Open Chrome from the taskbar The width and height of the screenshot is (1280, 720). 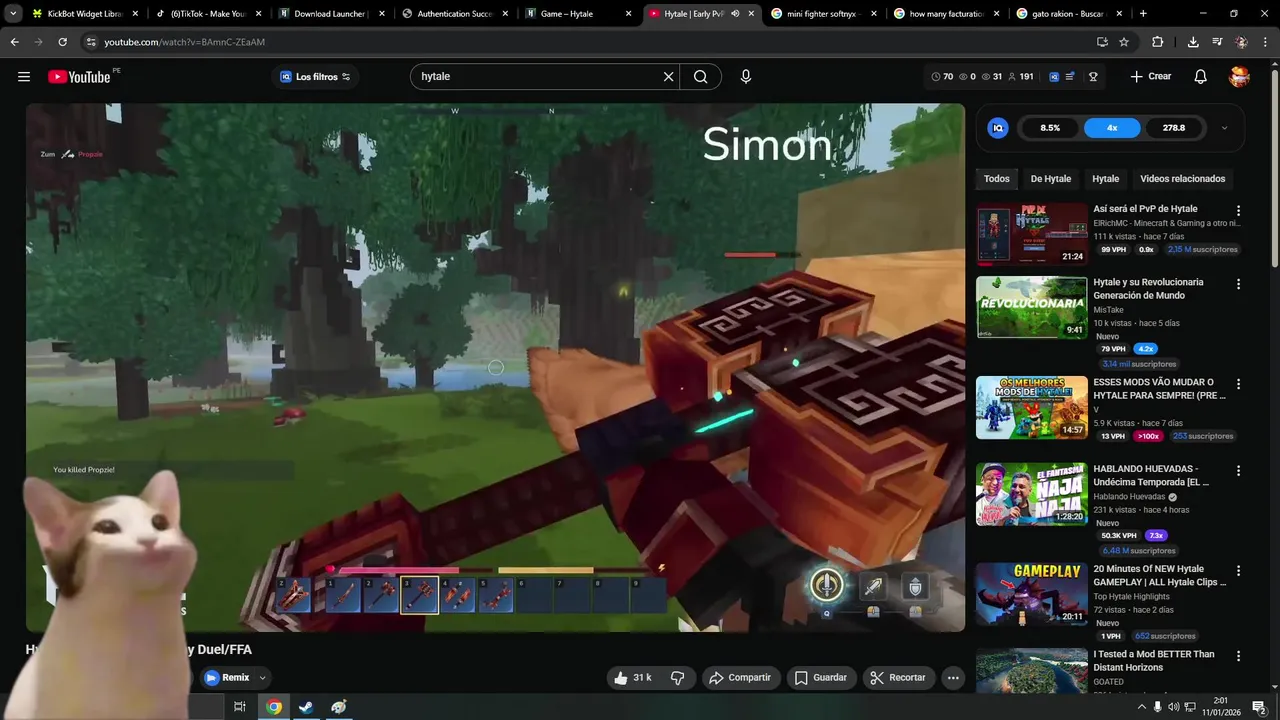274,707
